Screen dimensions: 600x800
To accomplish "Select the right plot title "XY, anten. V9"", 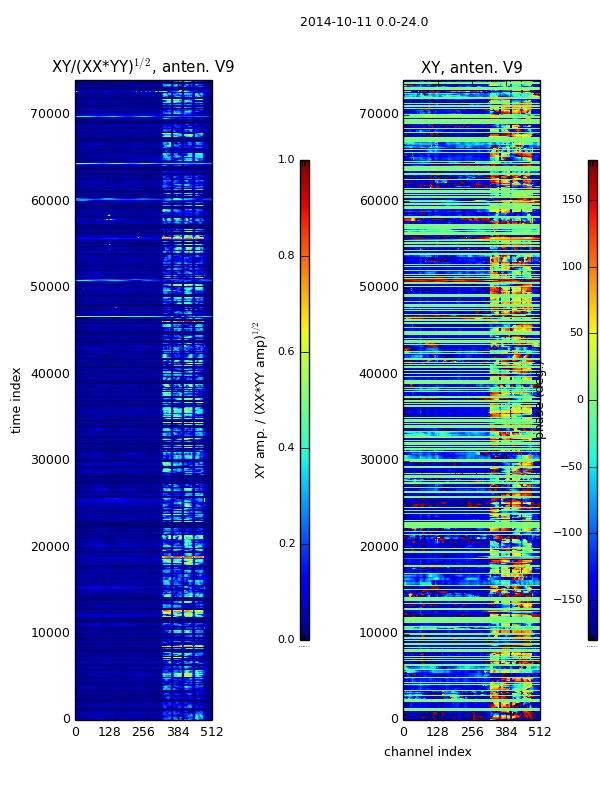I will tap(471, 68).
